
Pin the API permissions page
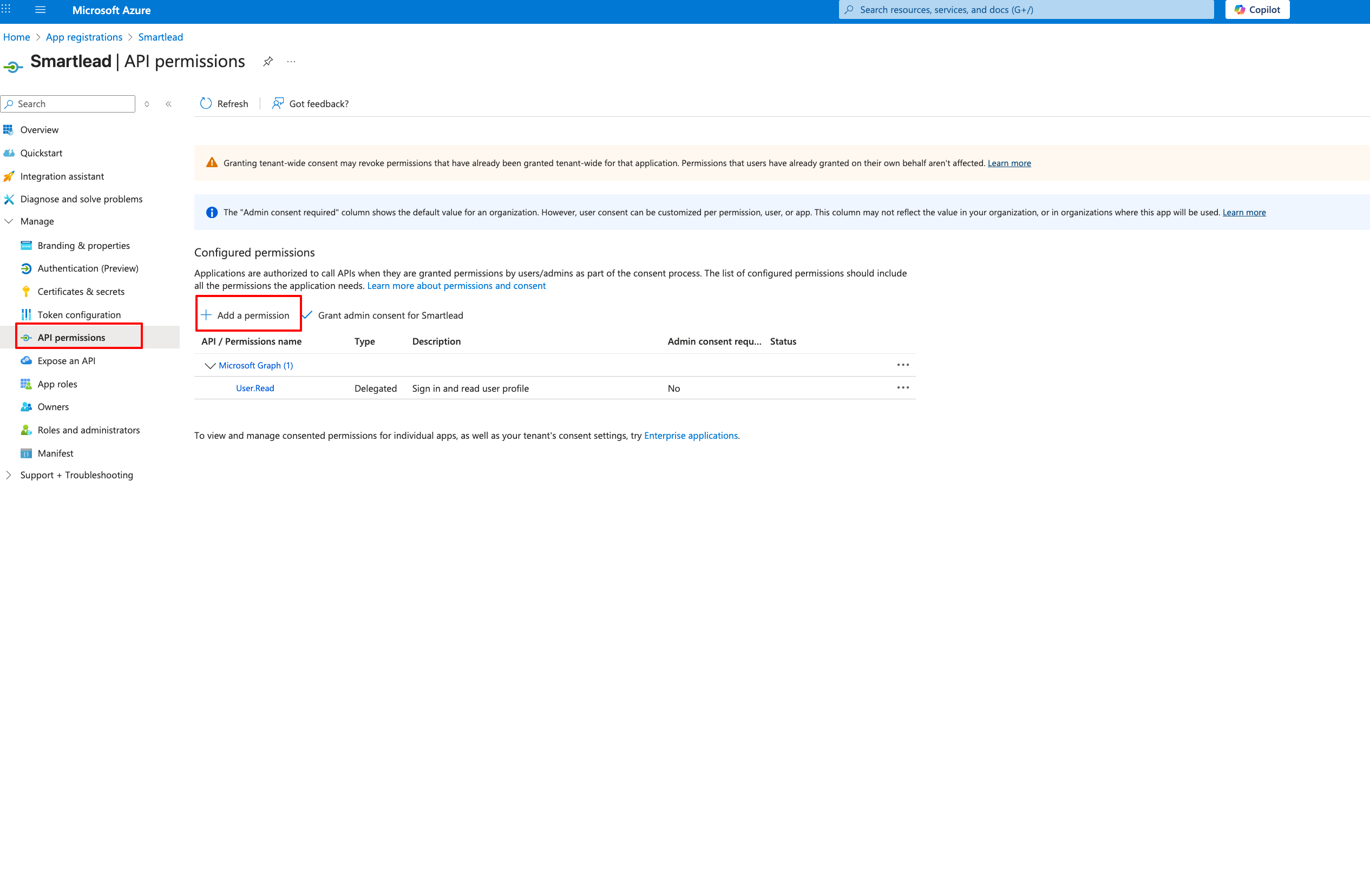[x=268, y=62]
